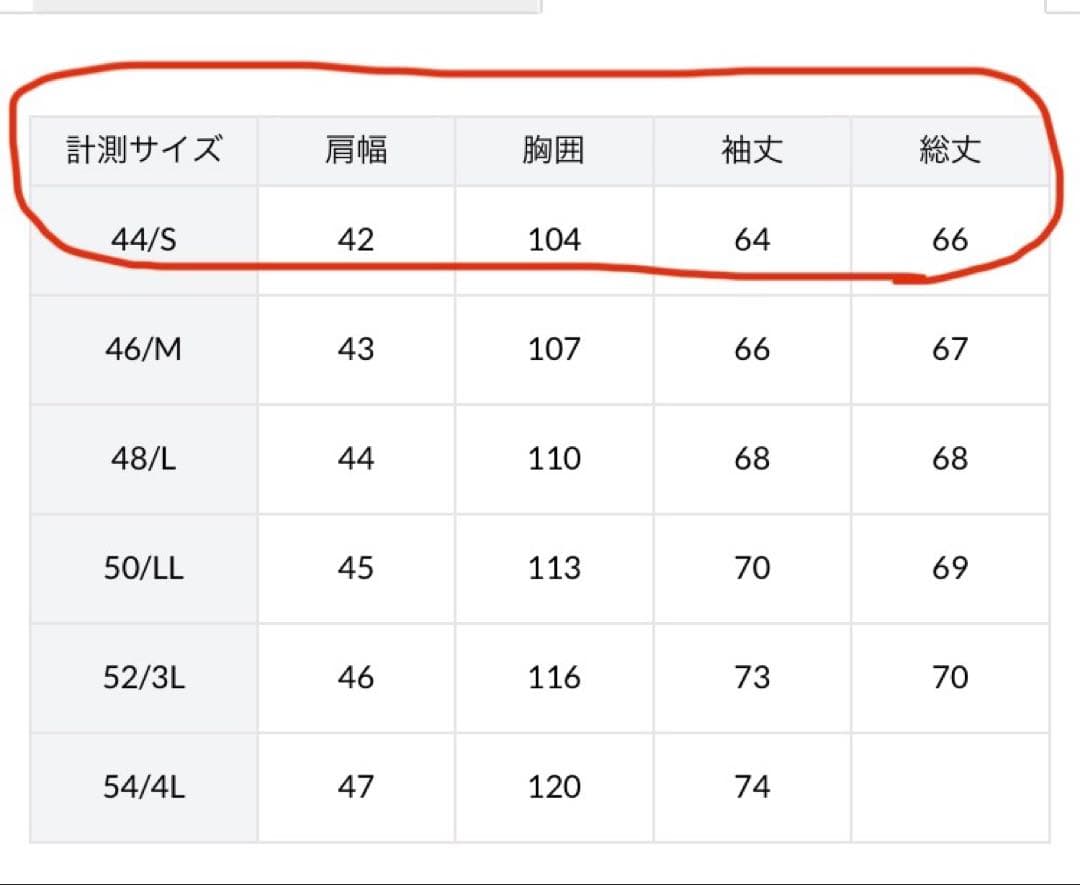Select the 46/M size row label
Screen dimensions: 1080x885
[144, 350]
